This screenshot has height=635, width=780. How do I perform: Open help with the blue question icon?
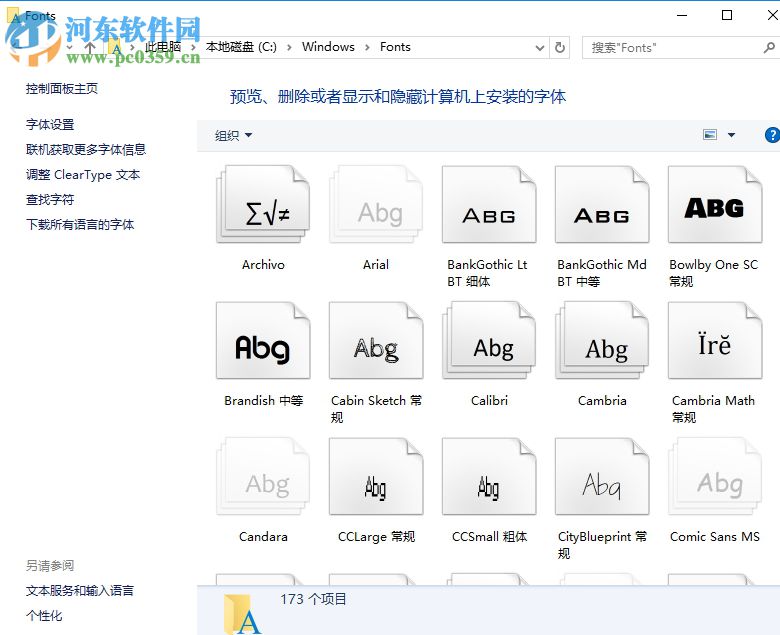tap(773, 135)
